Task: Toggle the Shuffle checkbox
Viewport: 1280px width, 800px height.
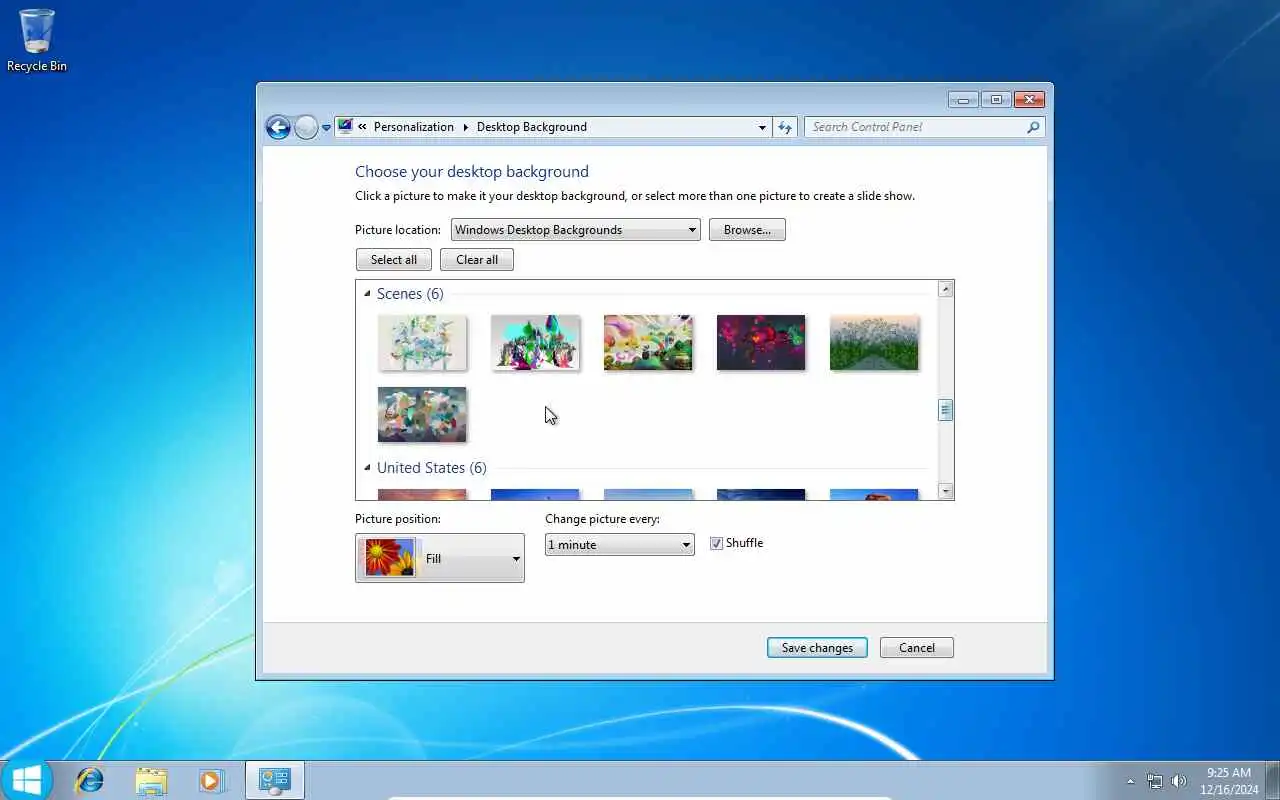Action: pyautogui.click(x=716, y=543)
